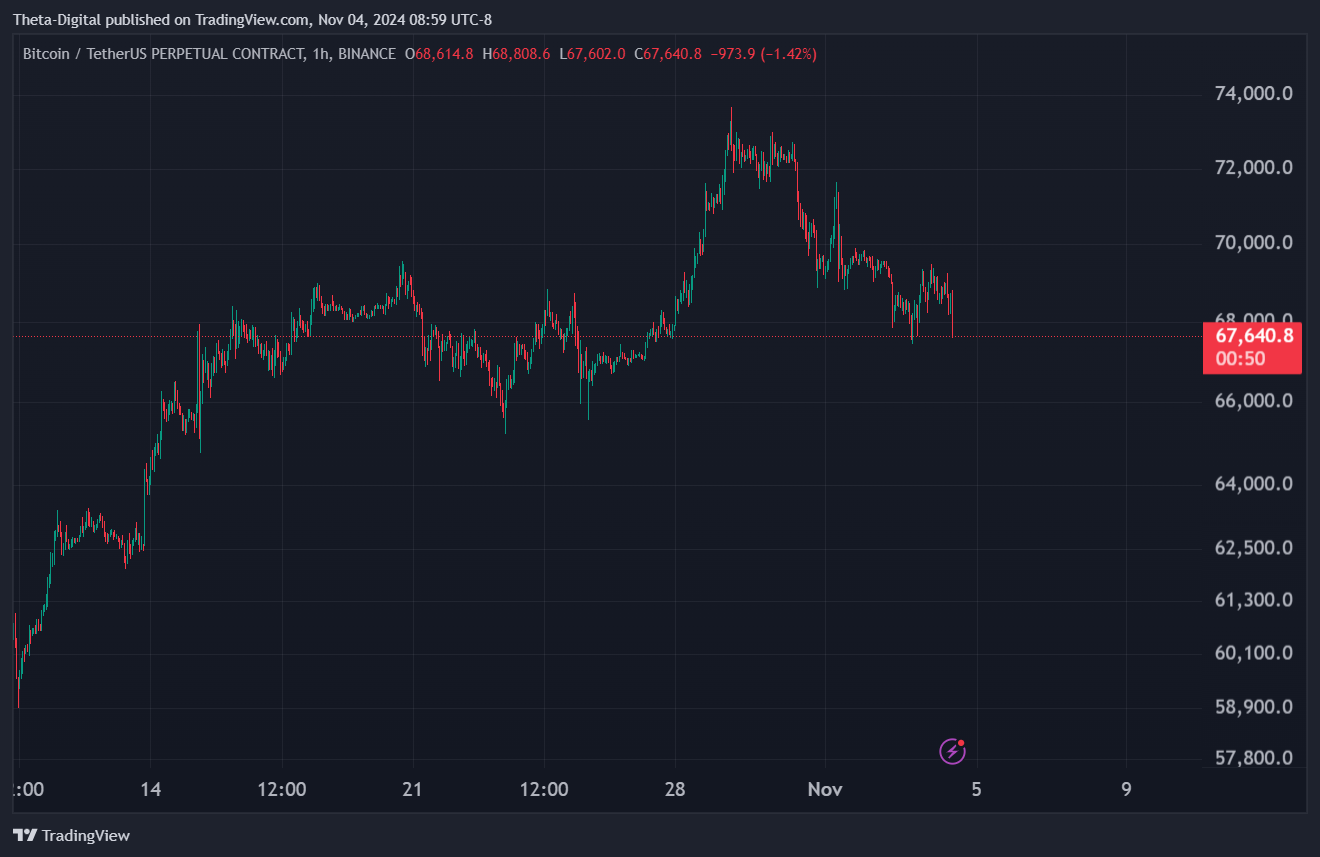Click the 64,000.0 price axis label
The image size is (1320, 857).
tap(1254, 483)
